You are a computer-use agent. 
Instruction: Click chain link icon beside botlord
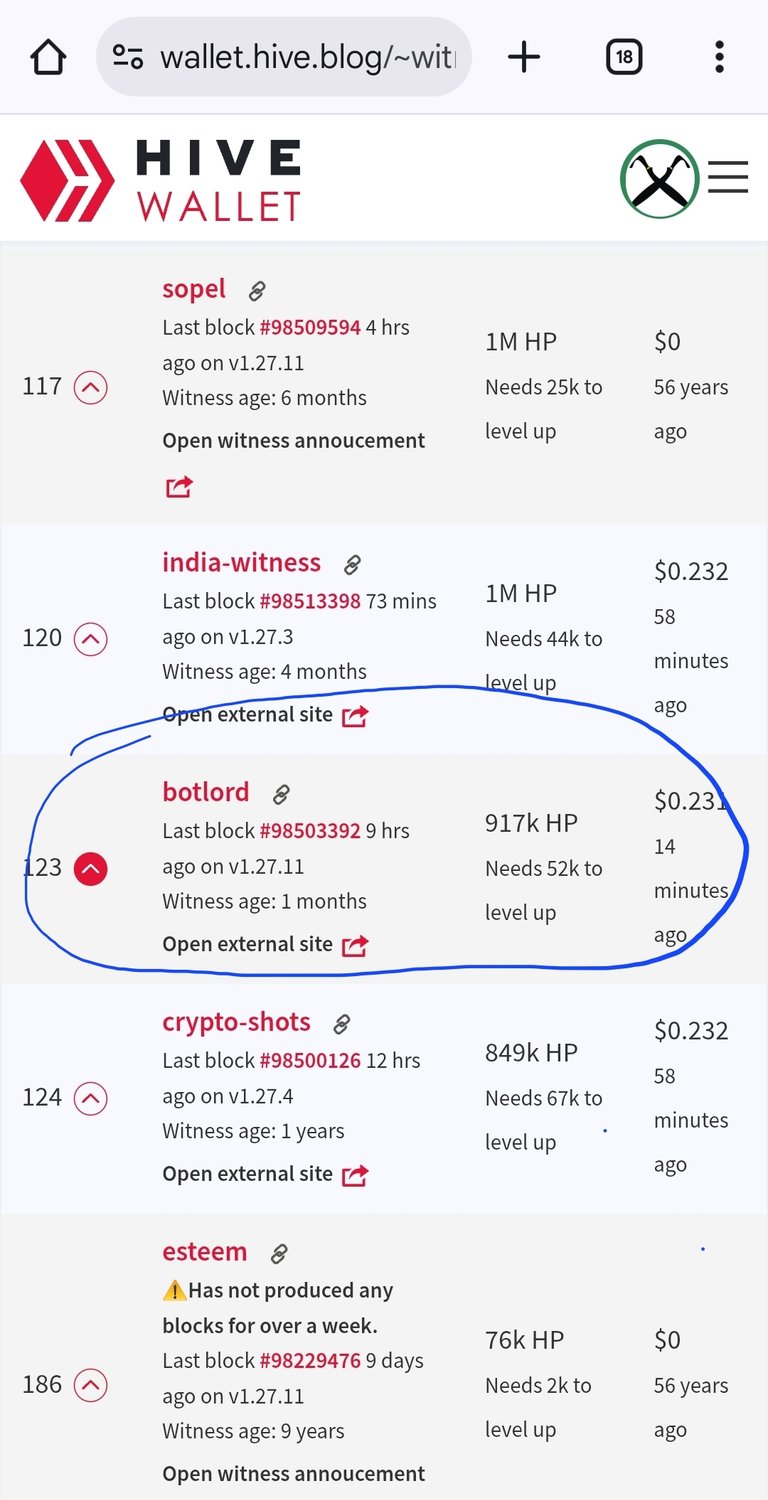[x=281, y=794]
